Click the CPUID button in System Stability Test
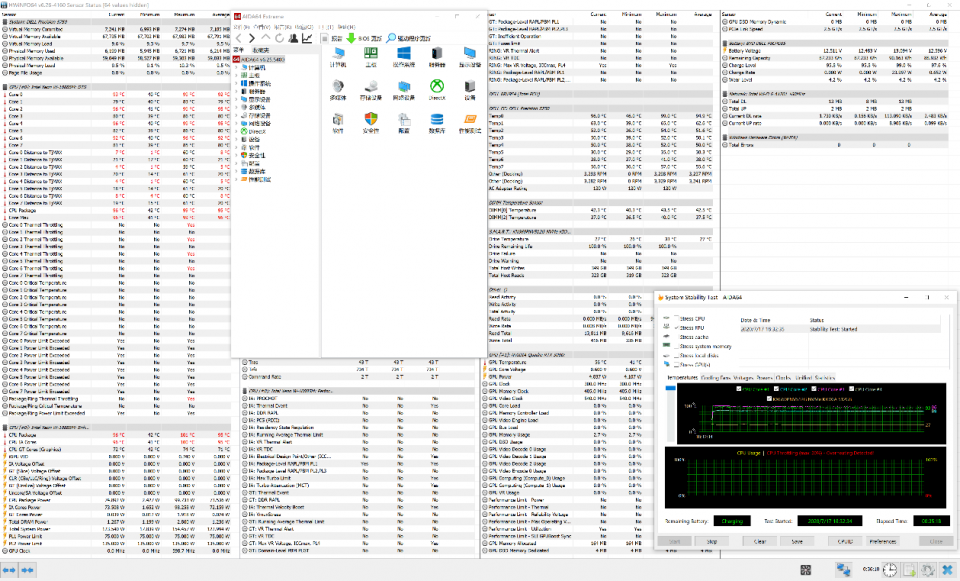960x581 pixels. 845,541
